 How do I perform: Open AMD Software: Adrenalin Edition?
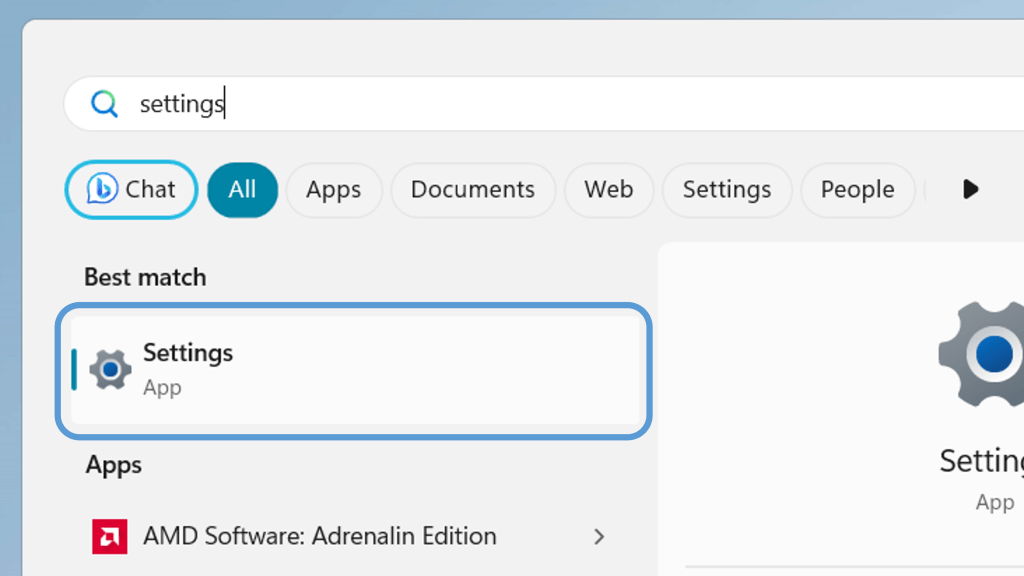pos(319,537)
